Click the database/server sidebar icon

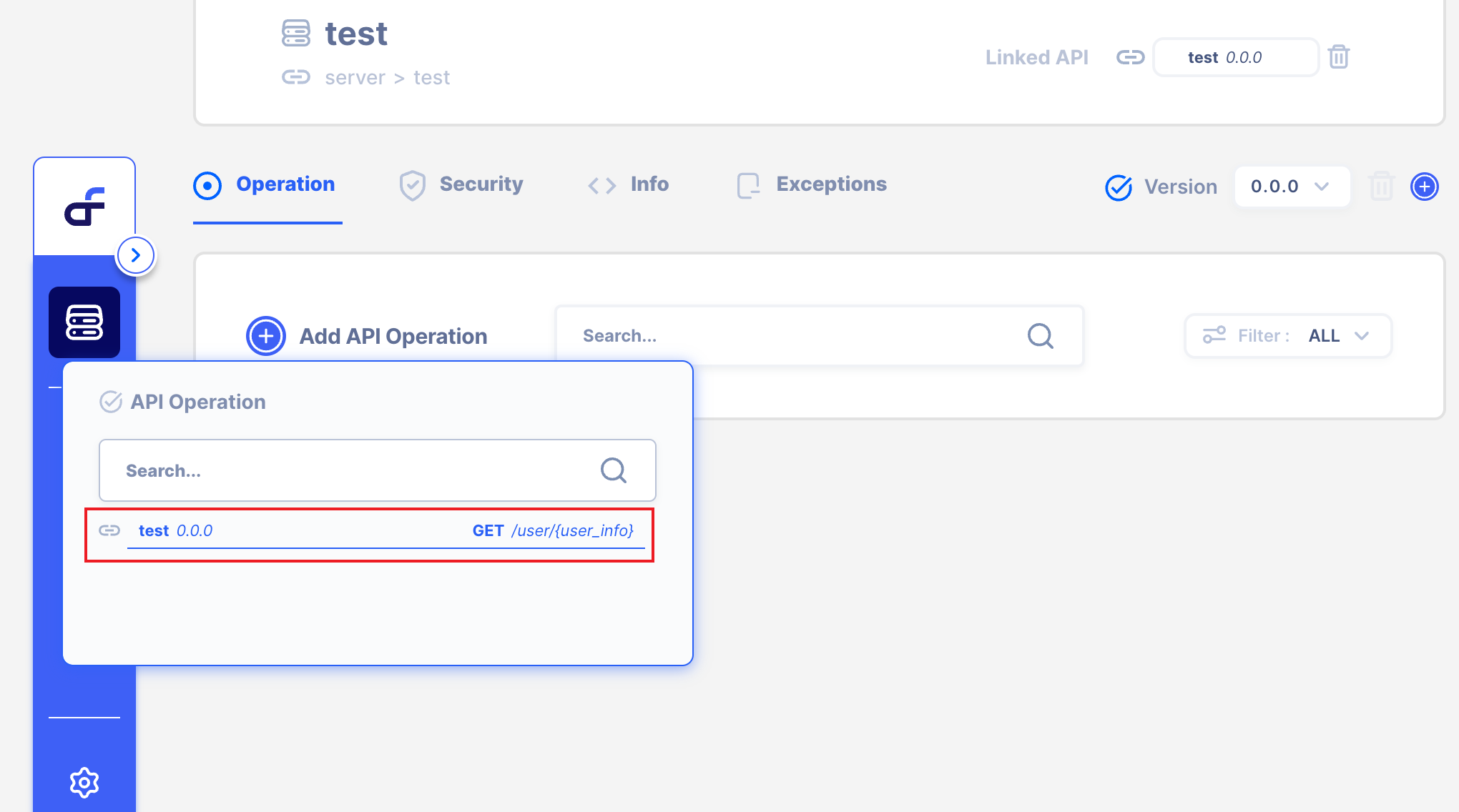tap(84, 320)
